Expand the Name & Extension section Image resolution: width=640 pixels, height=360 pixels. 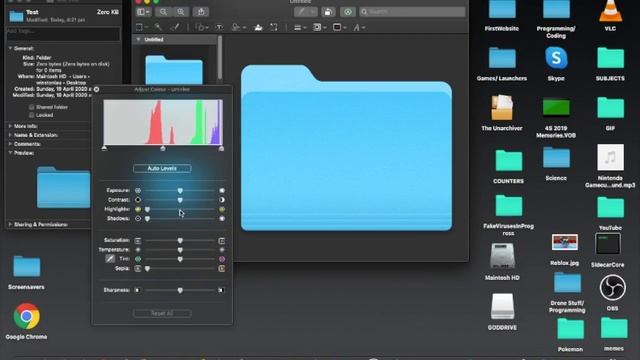pos(10,135)
